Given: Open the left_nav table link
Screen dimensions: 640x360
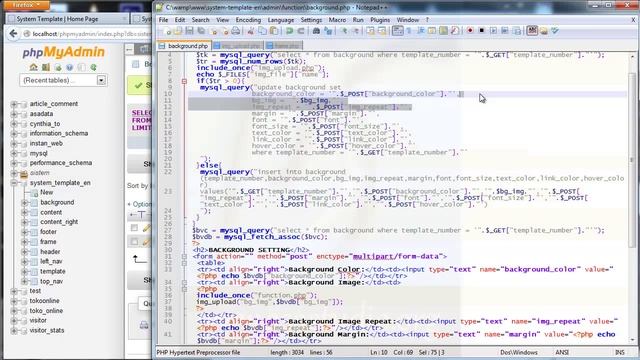Looking at the screenshot, I should pos(51,261).
